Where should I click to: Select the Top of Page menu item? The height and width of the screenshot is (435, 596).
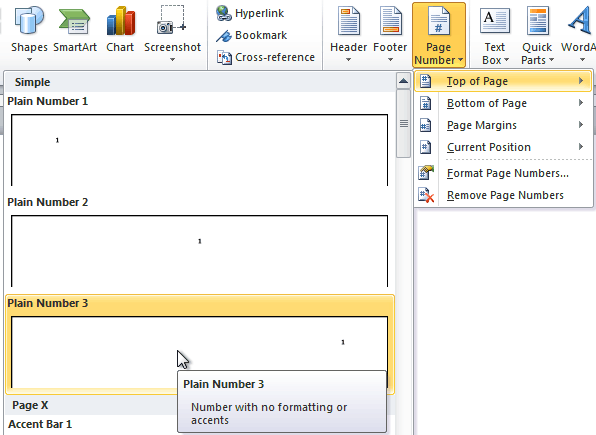pos(503,81)
